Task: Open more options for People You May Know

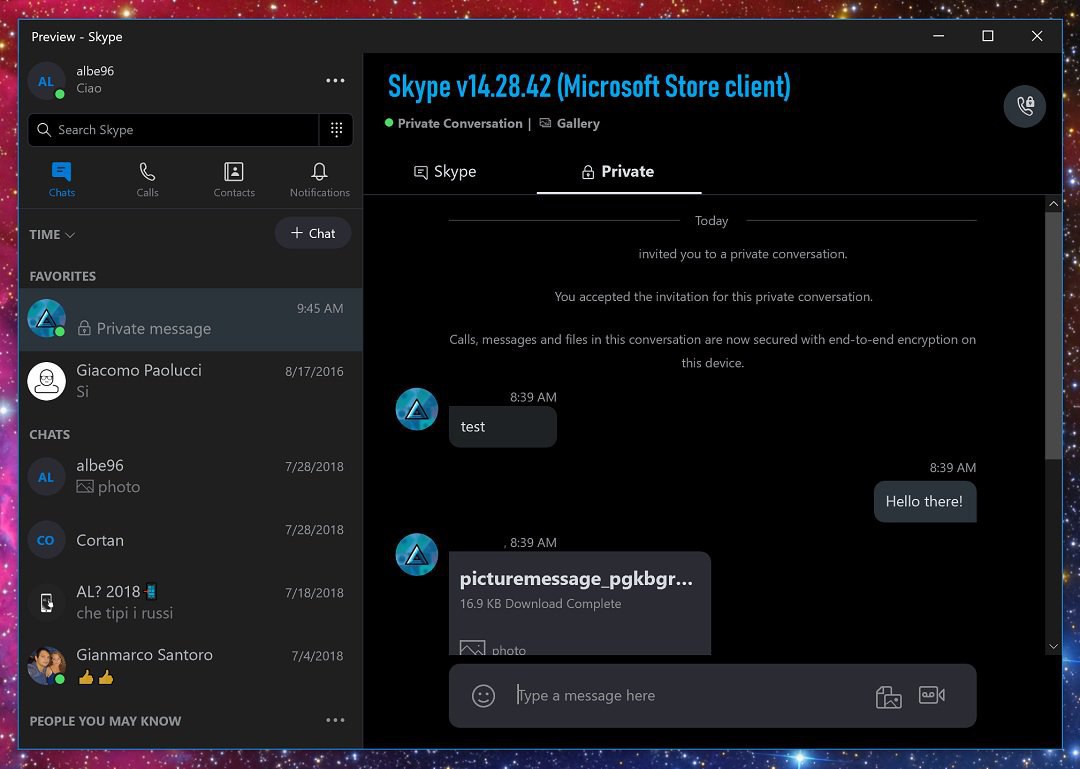Action: click(x=335, y=720)
